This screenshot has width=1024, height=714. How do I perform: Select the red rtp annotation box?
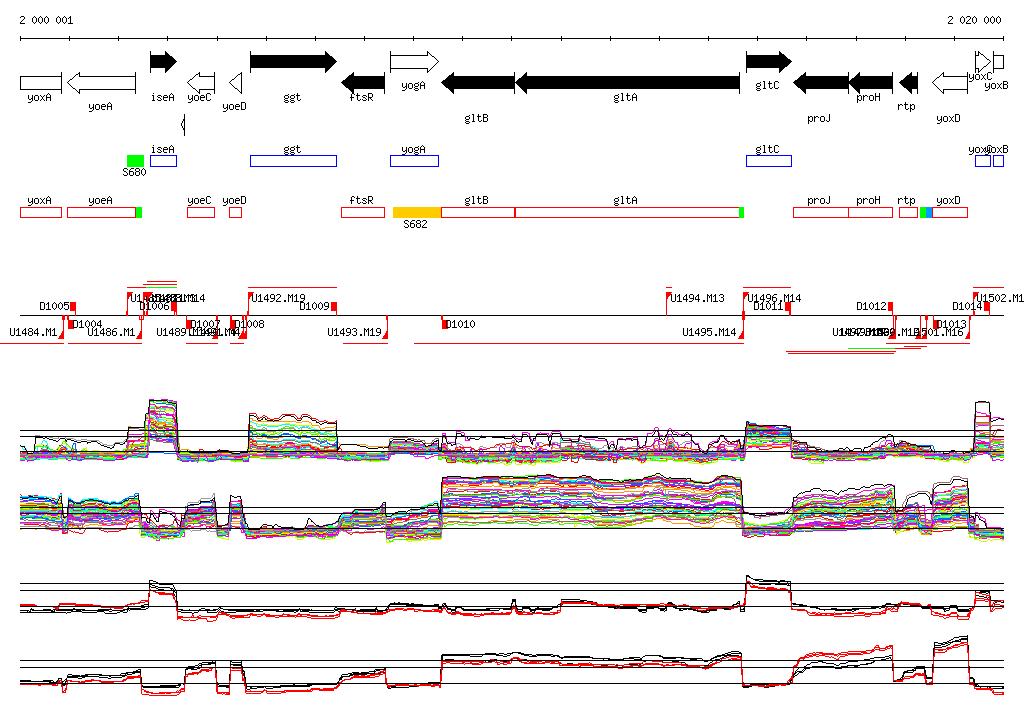pyautogui.click(x=908, y=212)
